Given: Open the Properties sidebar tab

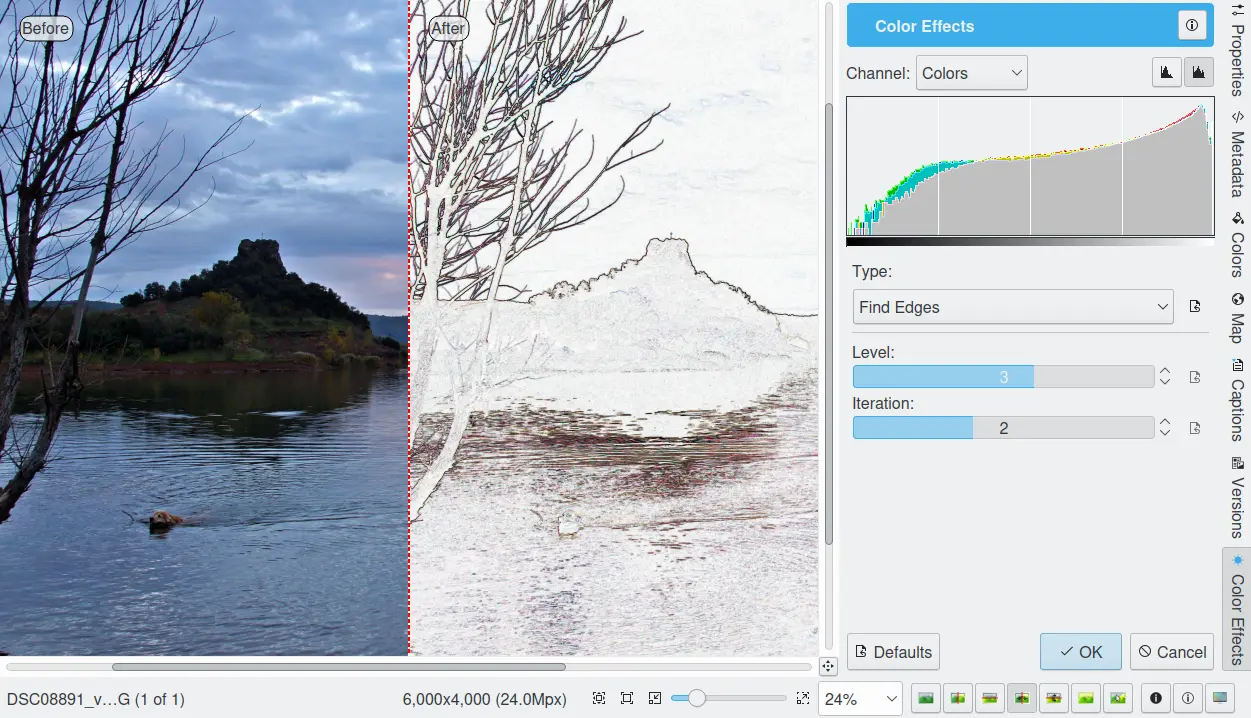Looking at the screenshot, I should [x=1237, y=50].
